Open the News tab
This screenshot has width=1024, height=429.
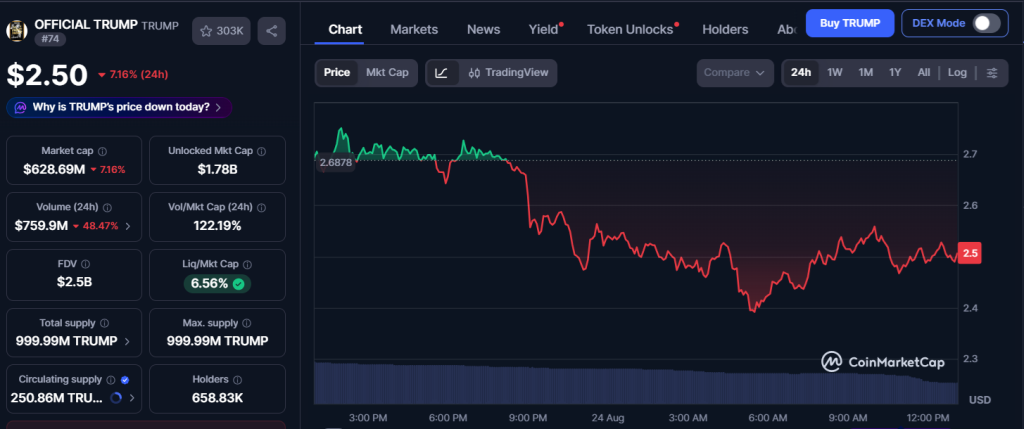click(x=483, y=29)
